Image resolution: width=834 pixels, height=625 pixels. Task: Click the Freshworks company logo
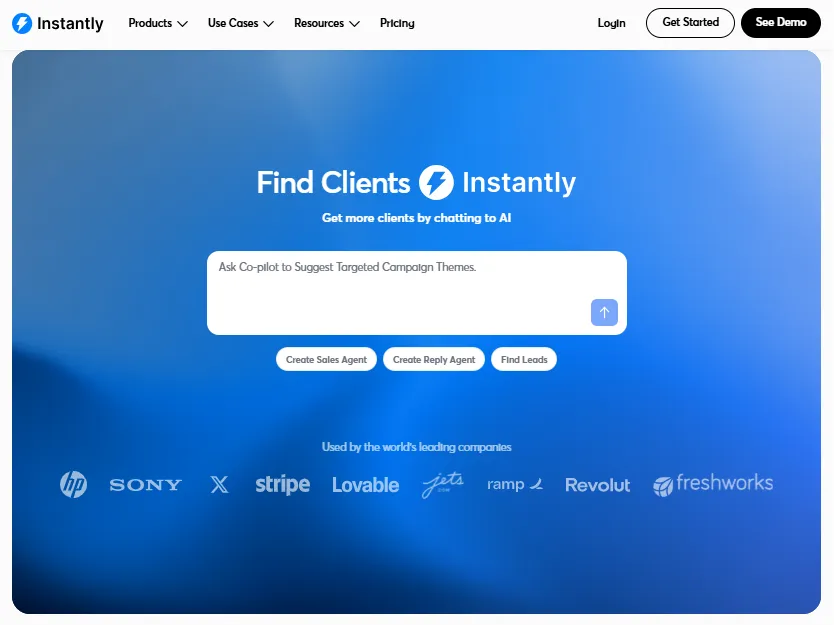coord(713,485)
